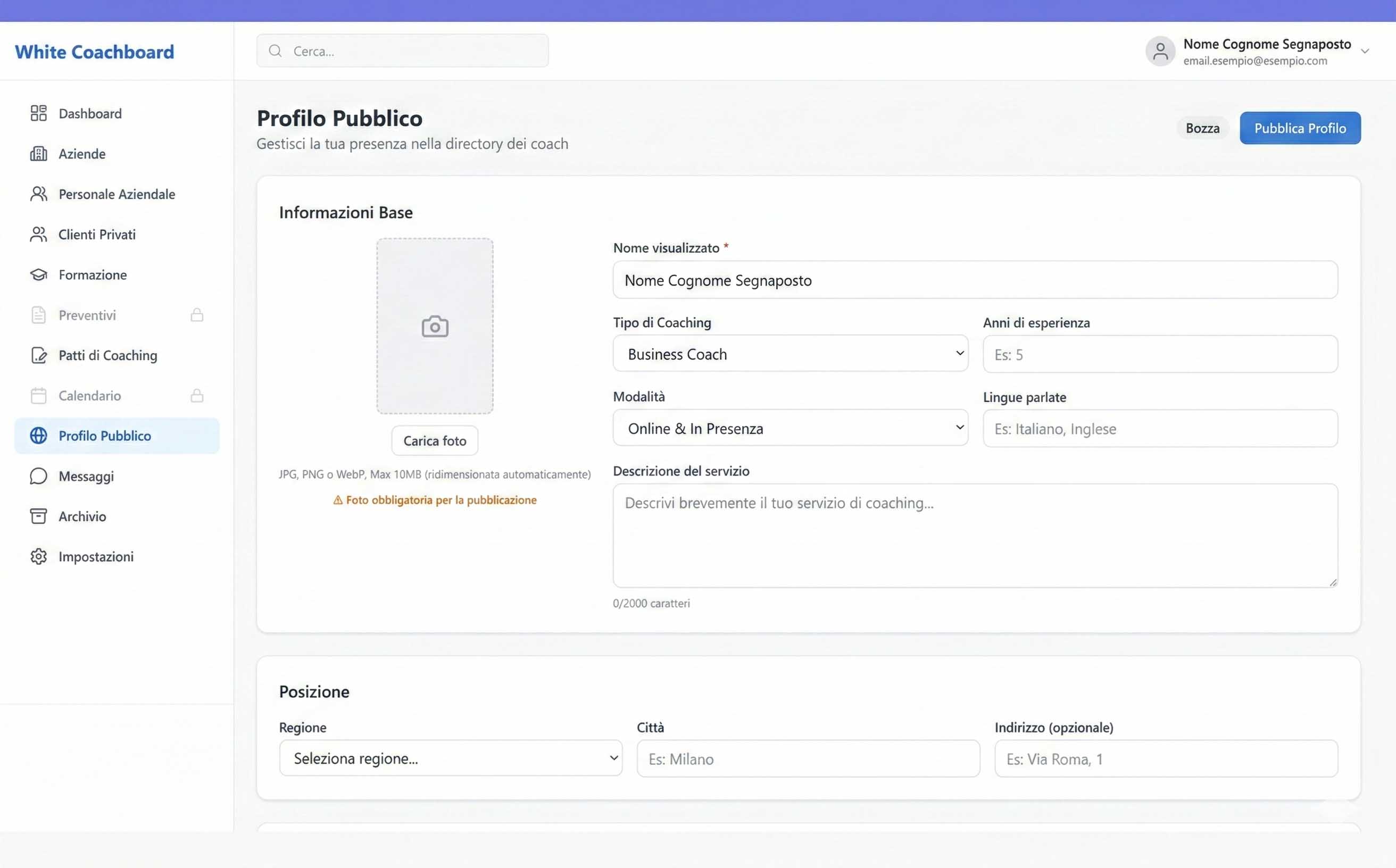1396x868 pixels.
Task: Click the Indirizzo (opzionale) field
Action: tap(1166, 758)
